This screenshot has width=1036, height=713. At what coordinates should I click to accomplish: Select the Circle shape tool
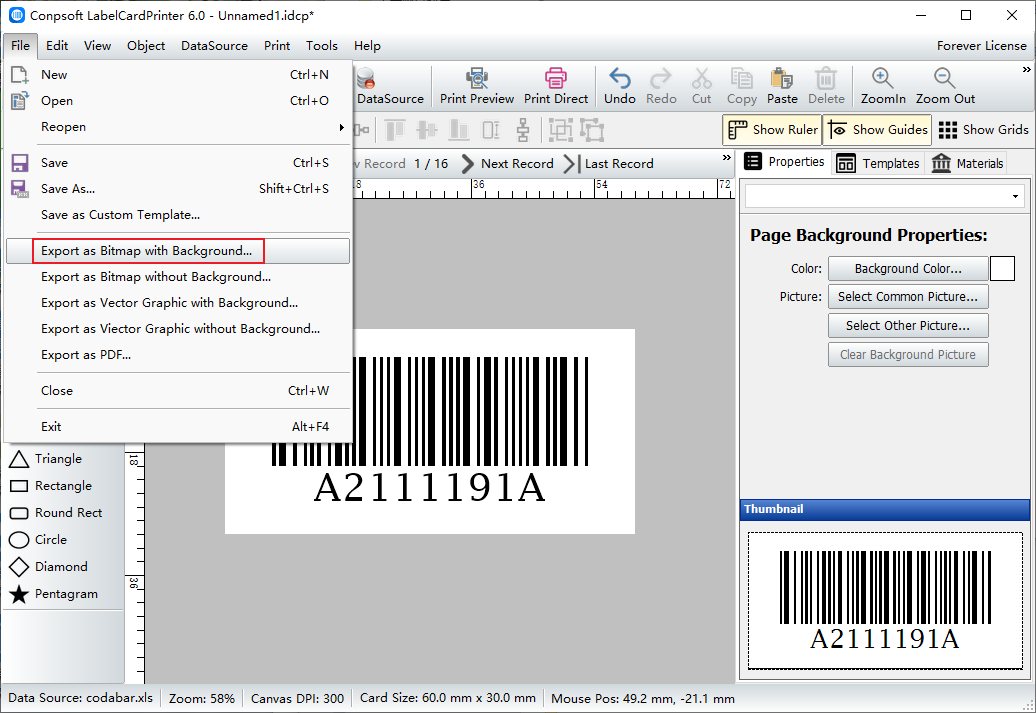(38, 540)
